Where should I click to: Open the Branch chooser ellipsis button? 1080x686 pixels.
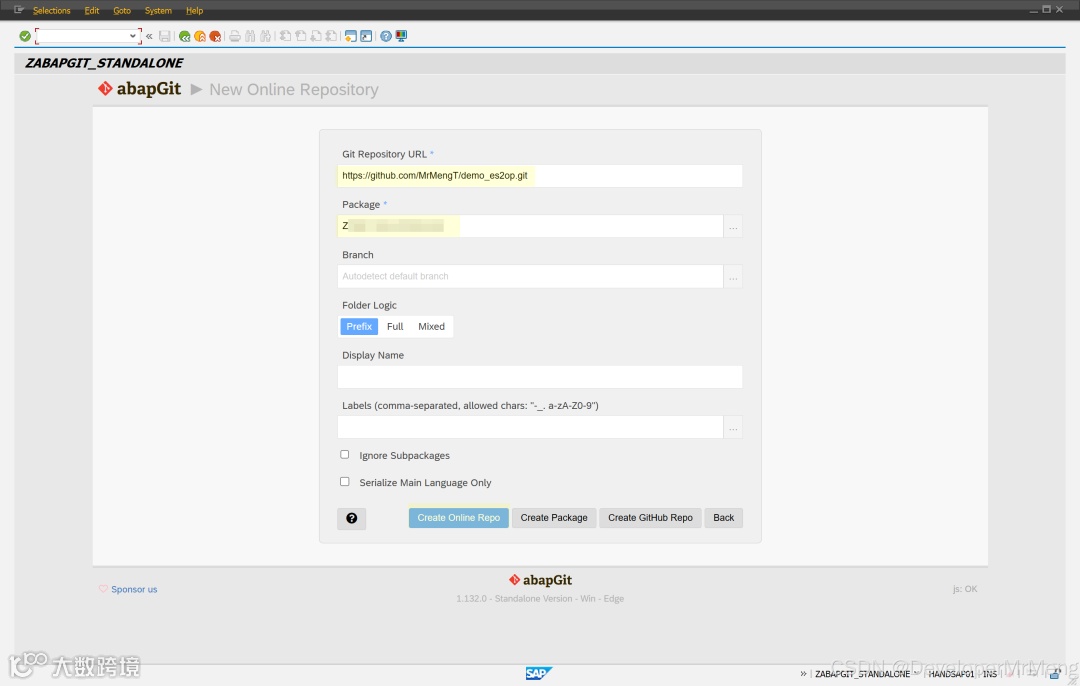[x=733, y=276]
